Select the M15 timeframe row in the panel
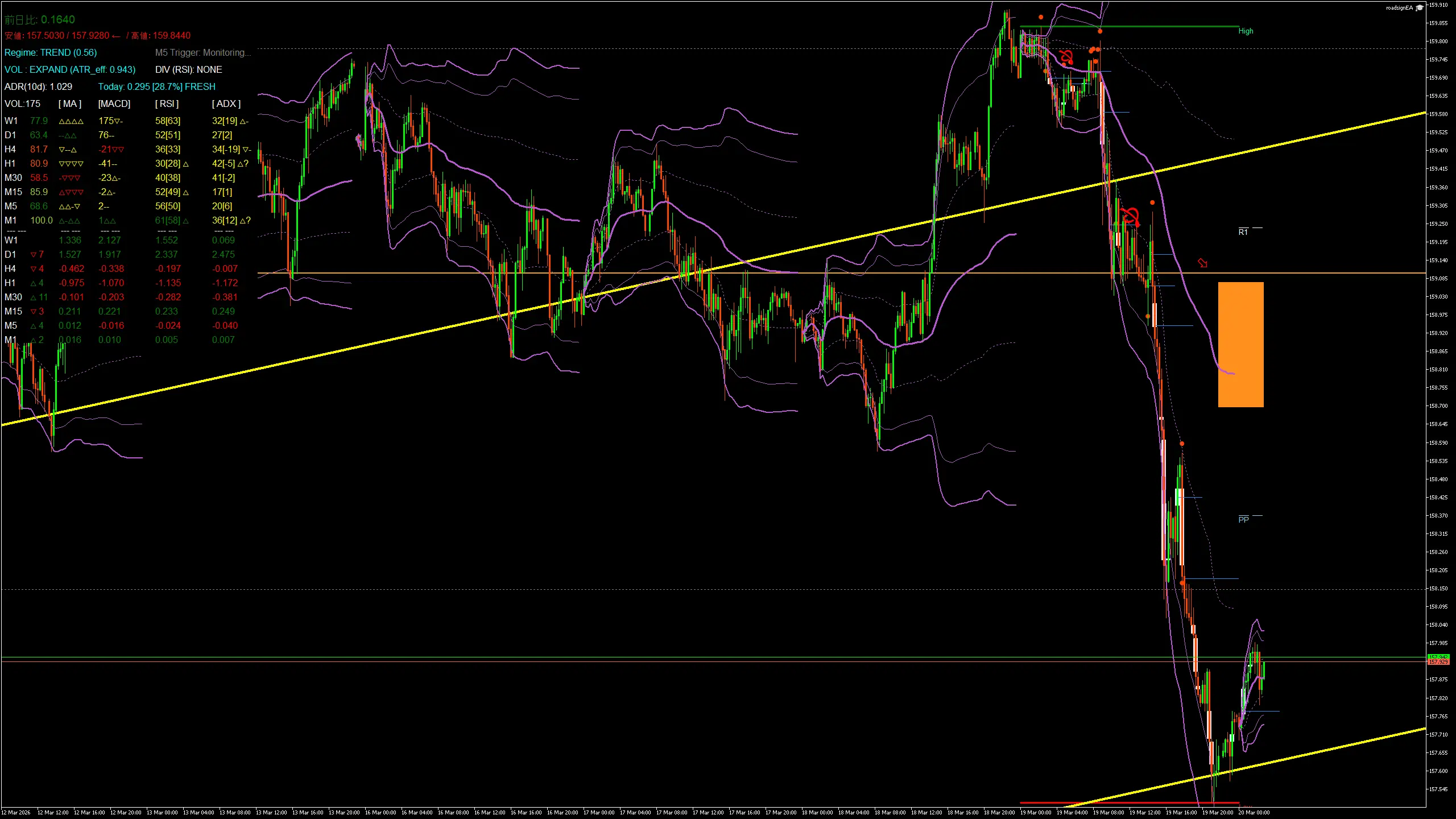 click(x=13, y=192)
